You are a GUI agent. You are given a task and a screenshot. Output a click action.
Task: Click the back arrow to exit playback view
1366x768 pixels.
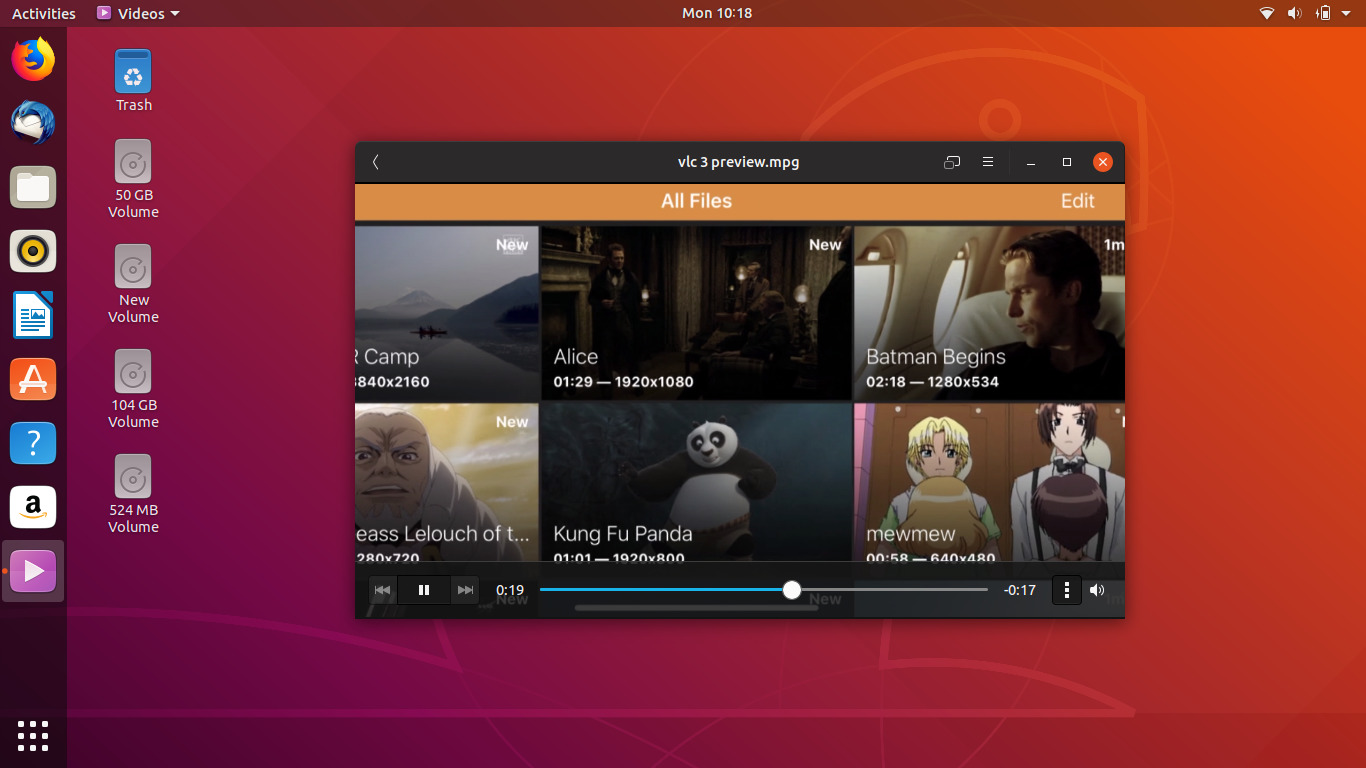(x=375, y=161)
